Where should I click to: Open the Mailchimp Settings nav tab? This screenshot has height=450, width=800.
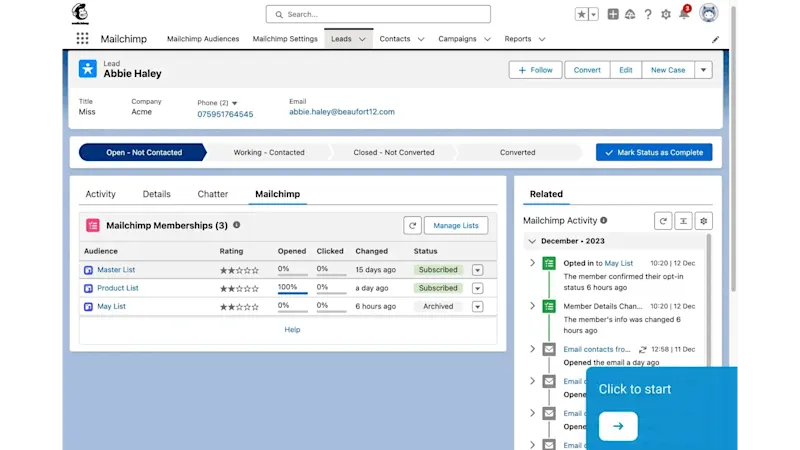(285, 39)
